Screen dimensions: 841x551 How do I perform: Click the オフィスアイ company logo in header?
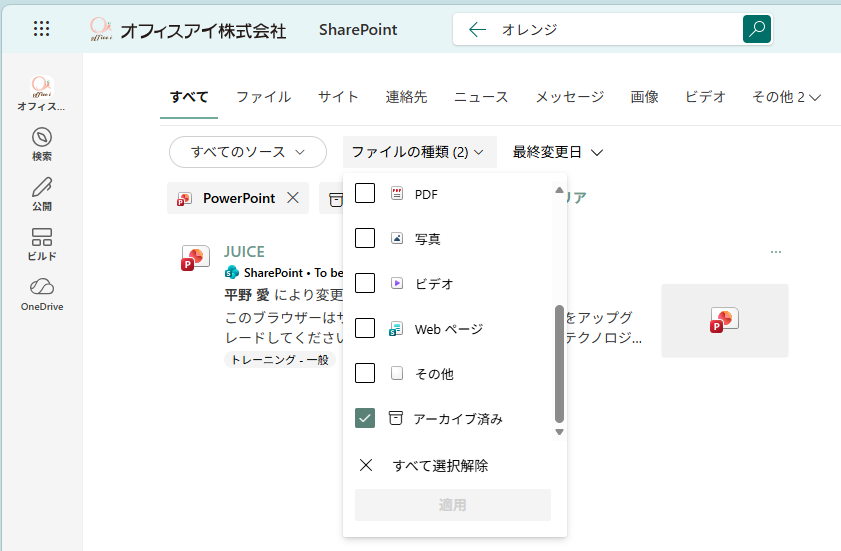click(101, 29)
